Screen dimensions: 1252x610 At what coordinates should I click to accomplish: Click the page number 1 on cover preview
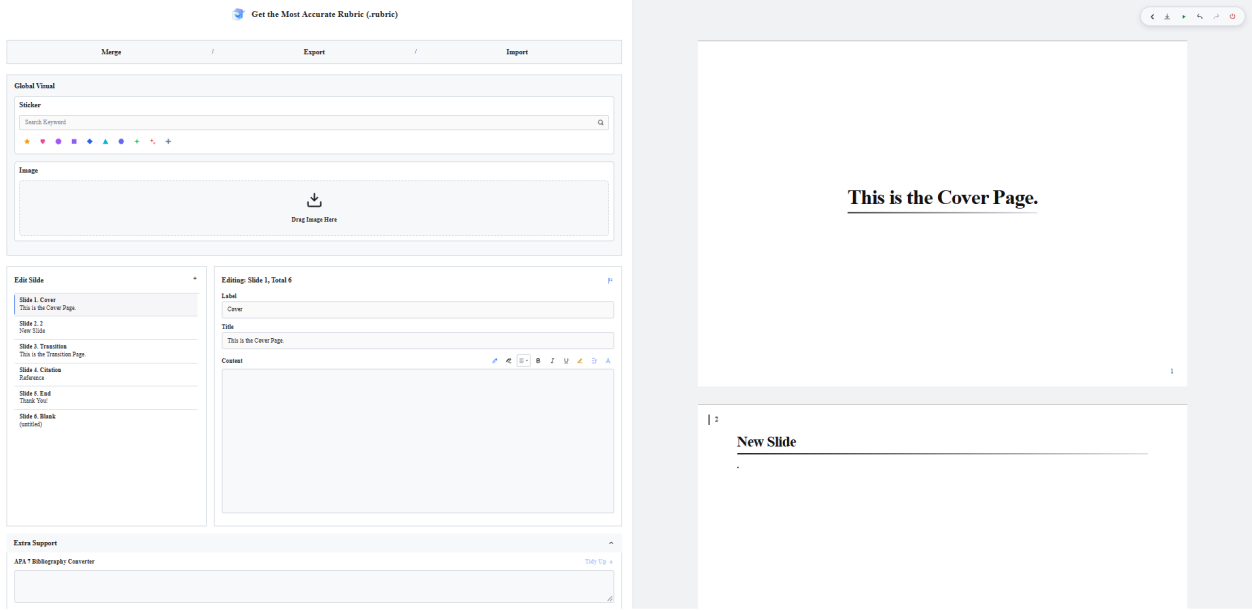pyautogui.click(x=1171, y=371)
